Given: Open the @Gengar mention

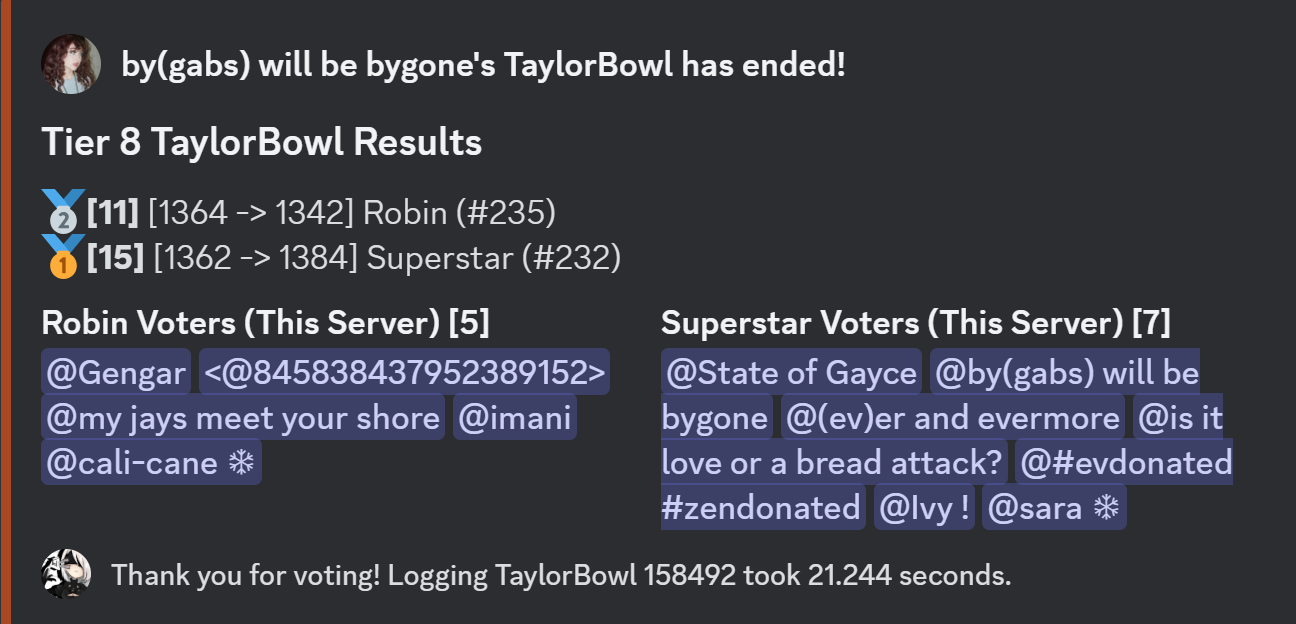Looking at the screenshot, I should 117,372.
